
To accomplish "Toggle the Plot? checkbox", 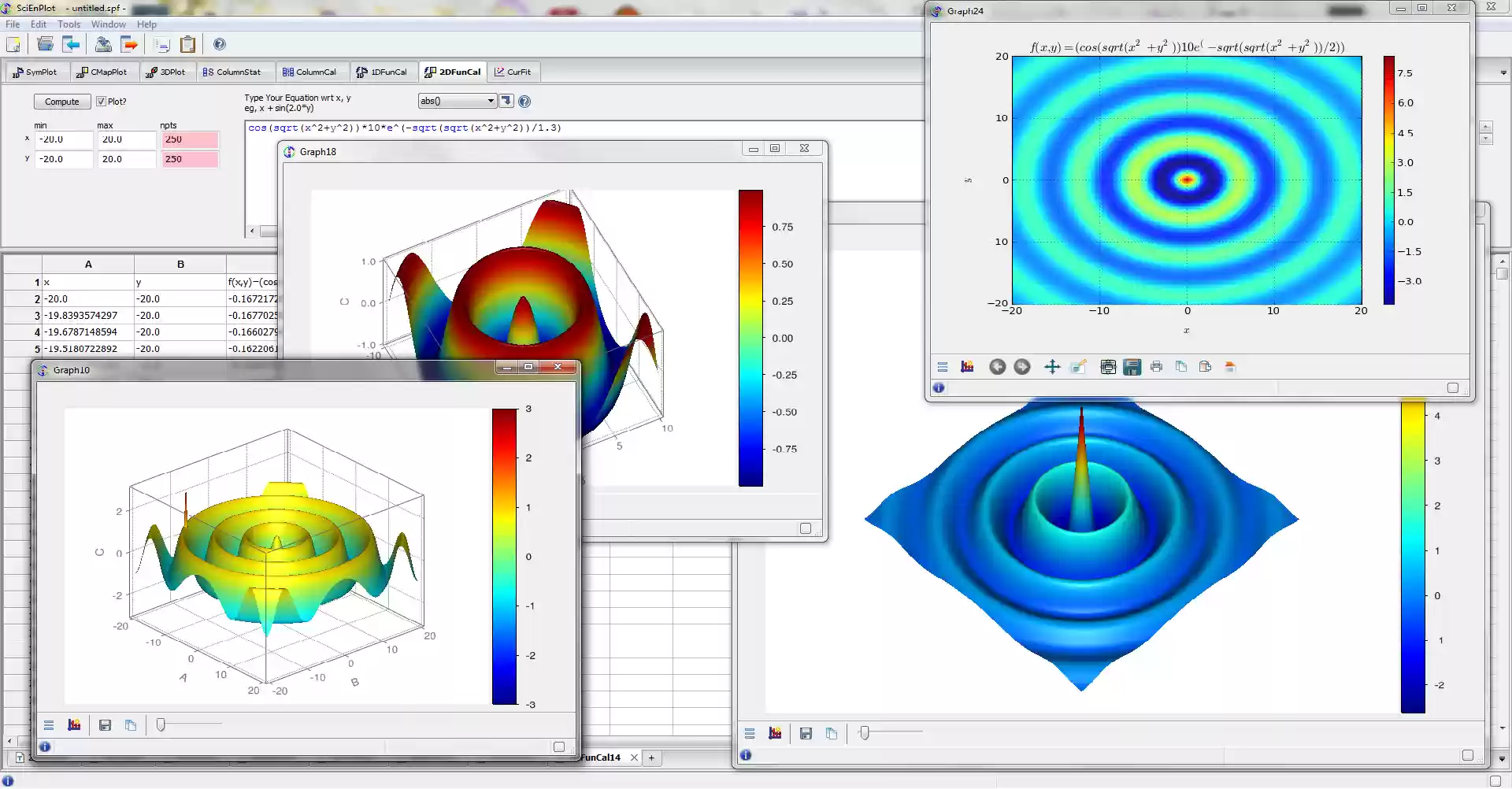I will 102,101.
